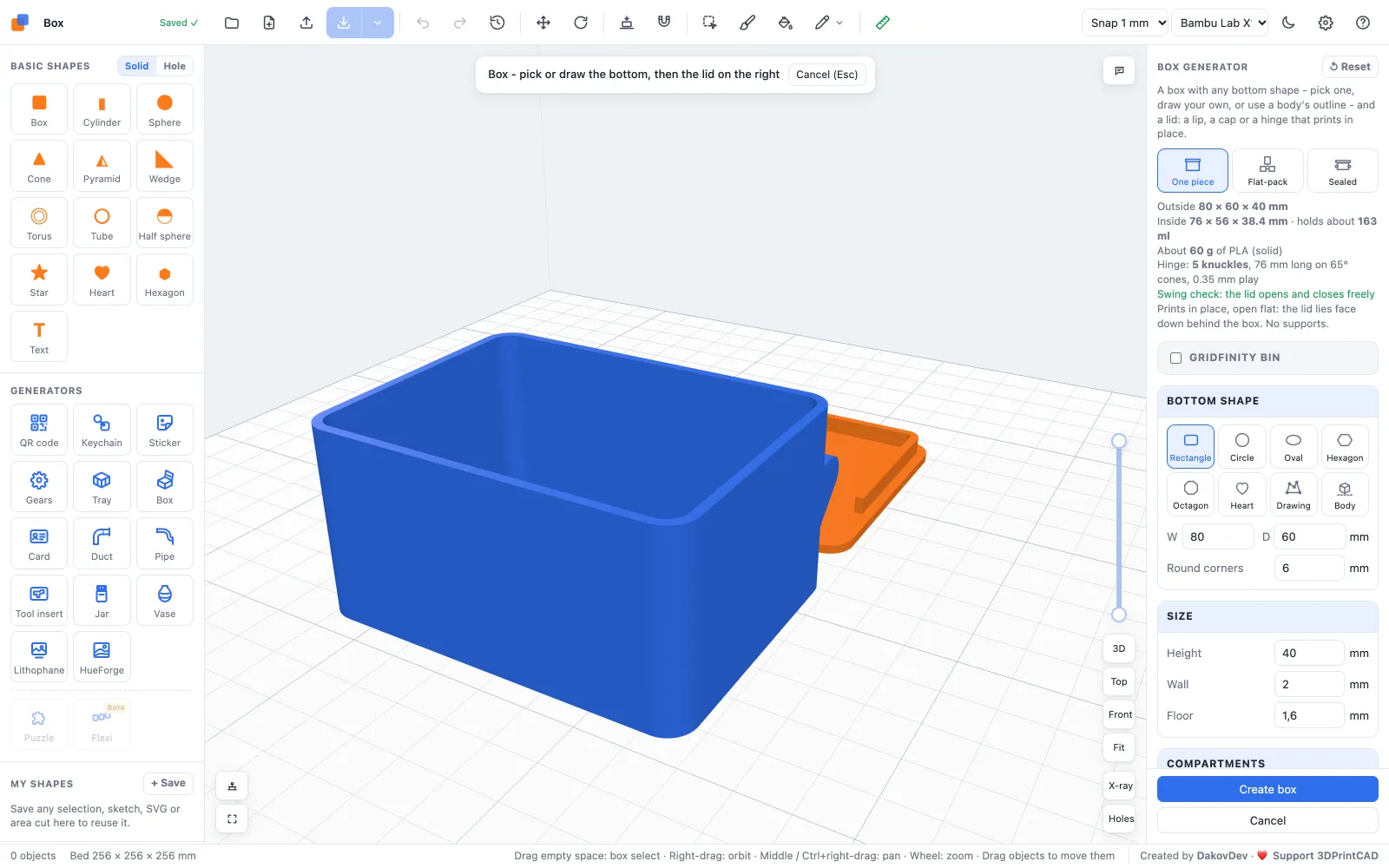This screenshot has height=868, width=1389.
Task: Toggle dark mode moon icon
Action: (1288, 23)
